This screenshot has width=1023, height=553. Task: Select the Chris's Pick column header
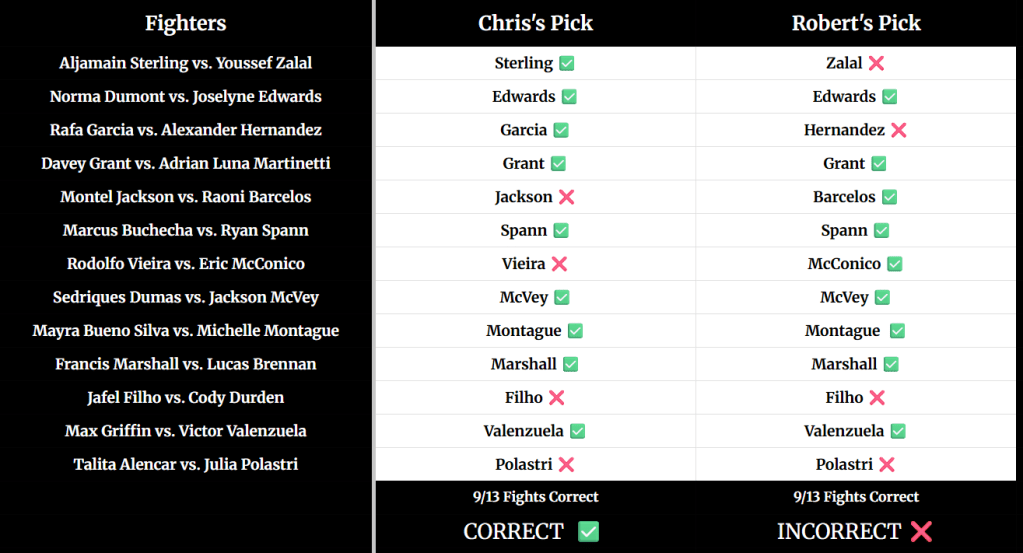(x=535, y=23)
